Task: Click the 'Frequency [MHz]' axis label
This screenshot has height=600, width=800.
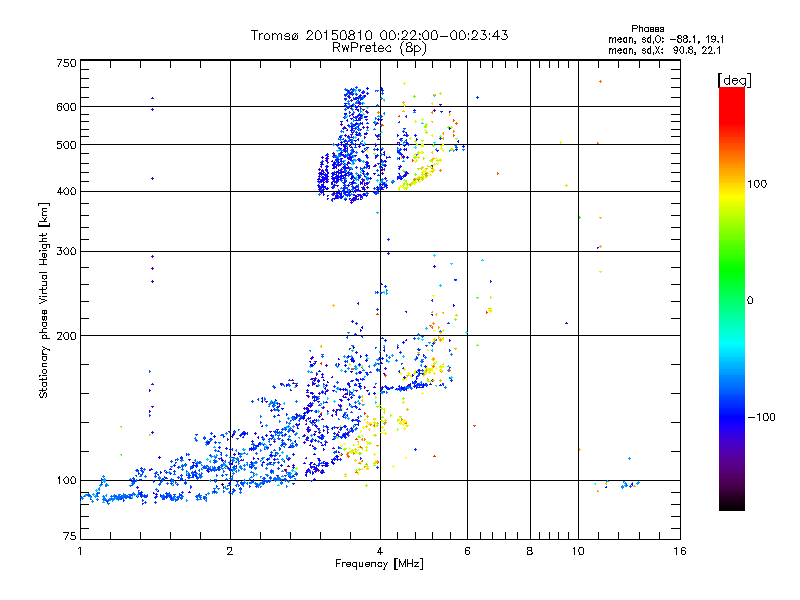Action: point(379,564)
